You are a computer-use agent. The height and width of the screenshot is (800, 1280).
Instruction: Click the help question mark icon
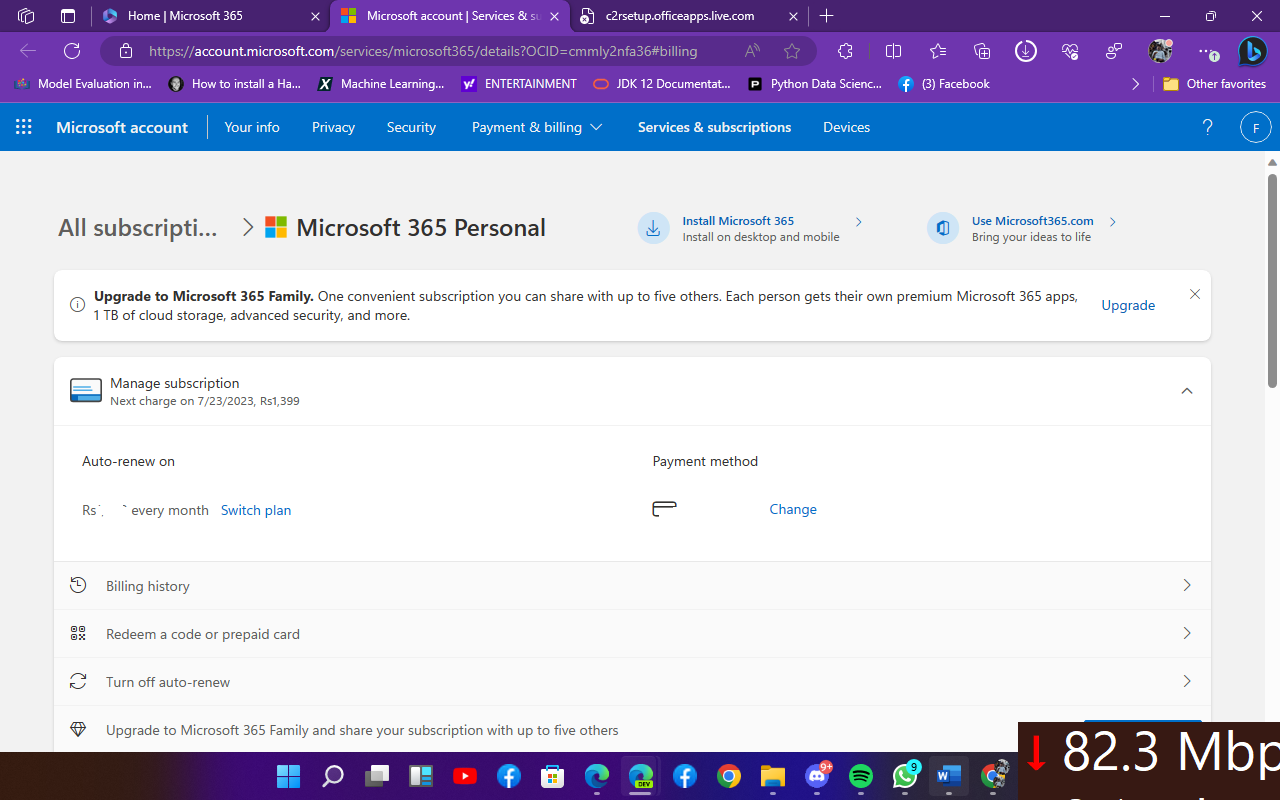pyautogui.click(x=1207, y=127)
